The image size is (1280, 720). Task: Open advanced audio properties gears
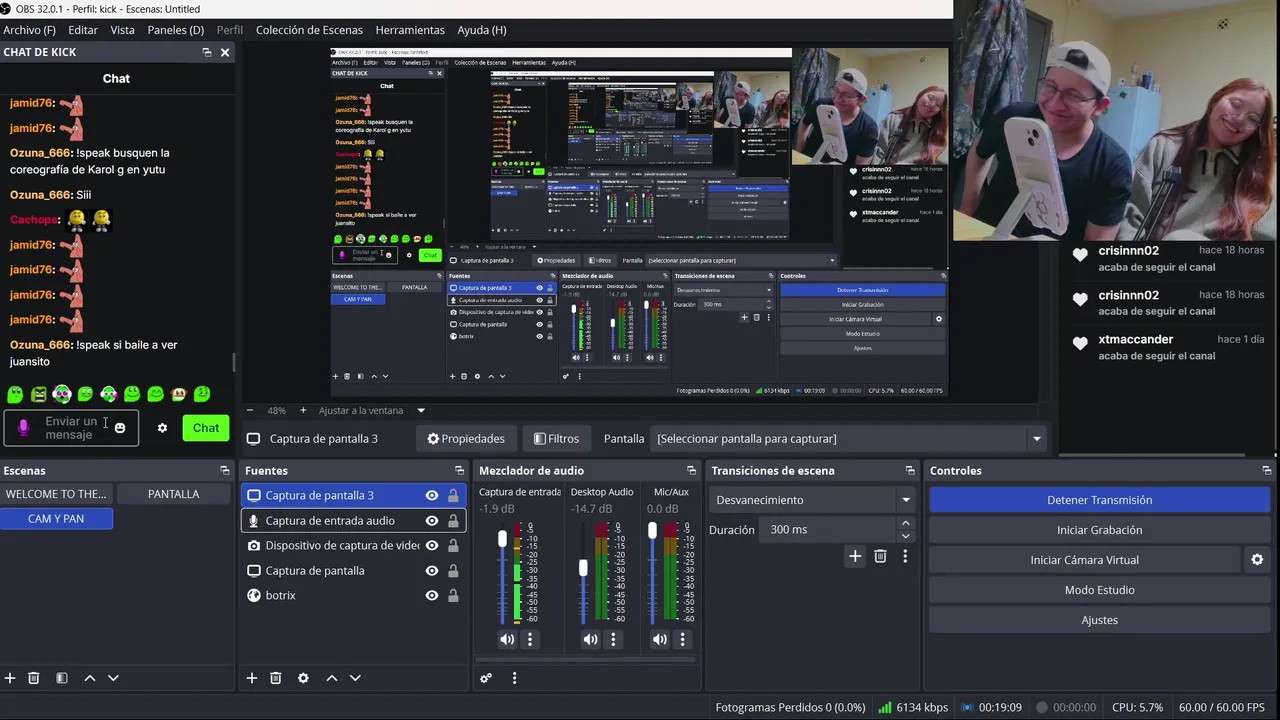486,678
